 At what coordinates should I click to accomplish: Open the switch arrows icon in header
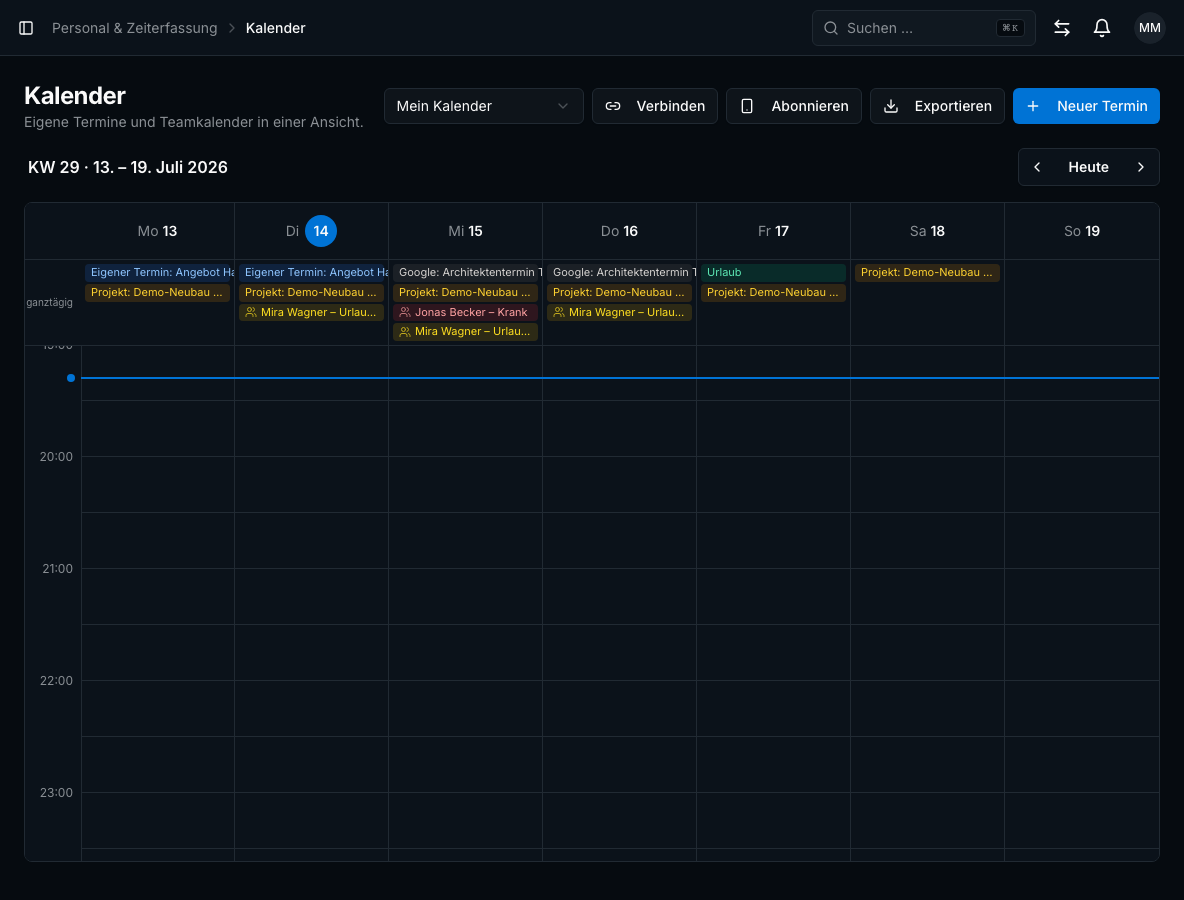tap(1062, 28)
